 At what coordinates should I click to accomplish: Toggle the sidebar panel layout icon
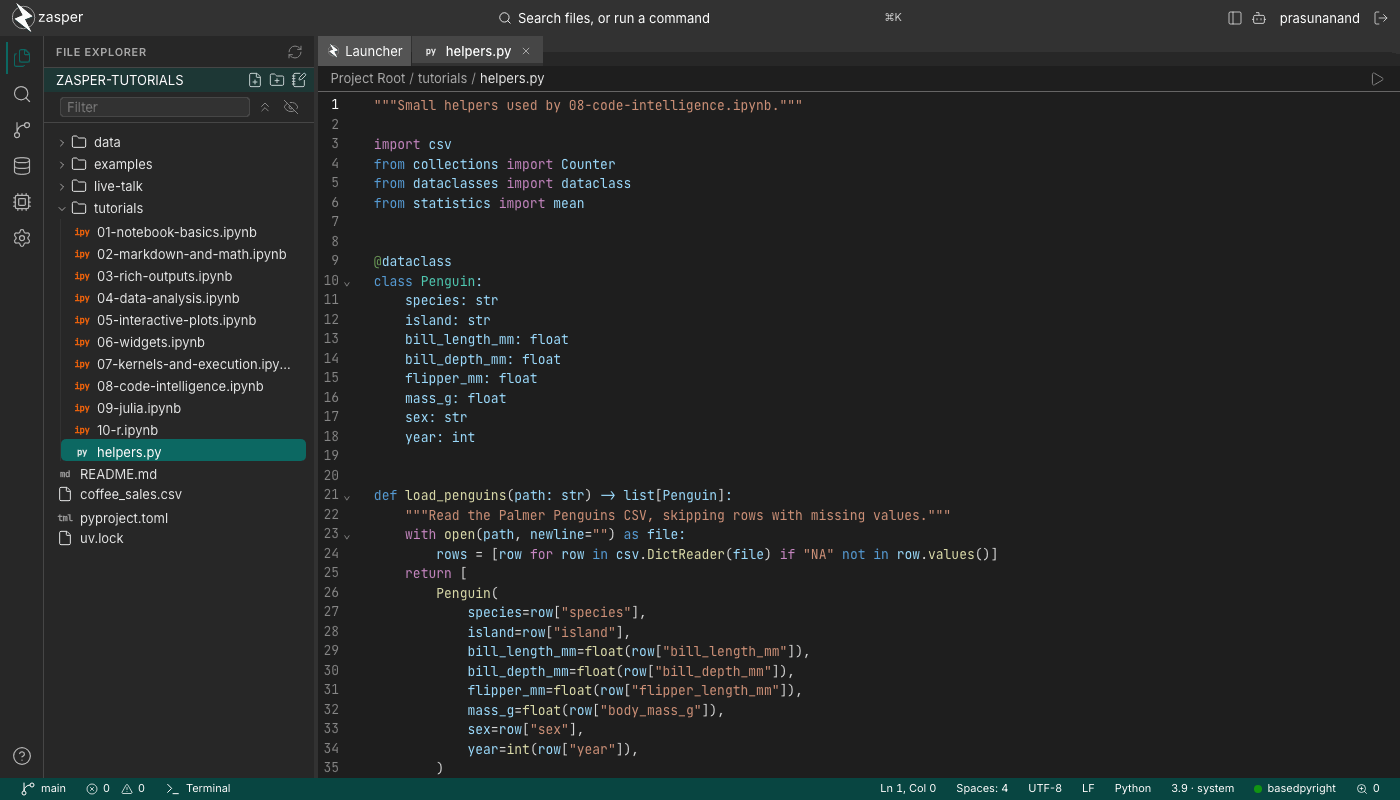tap(1235, 18)
